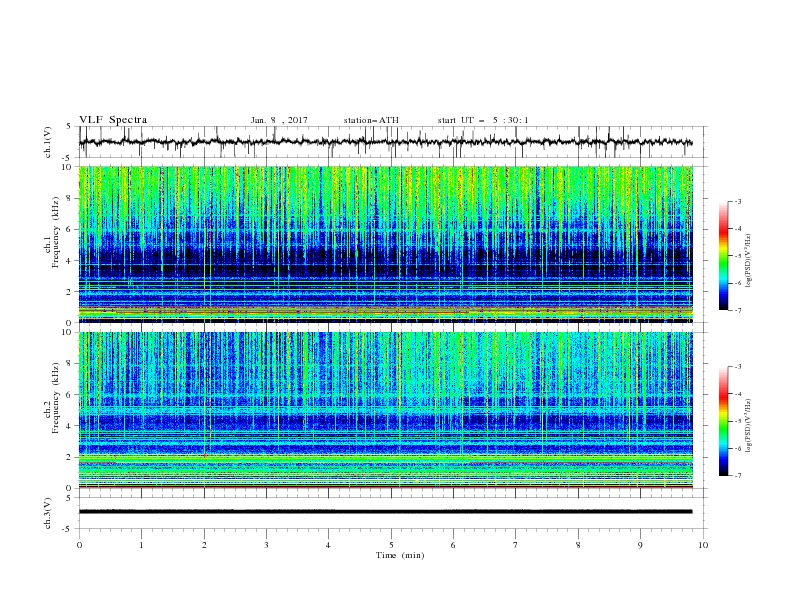Pick the ch.2 PSD color scale bar
This screenshot has height=612, width=792.
[723, 421]
